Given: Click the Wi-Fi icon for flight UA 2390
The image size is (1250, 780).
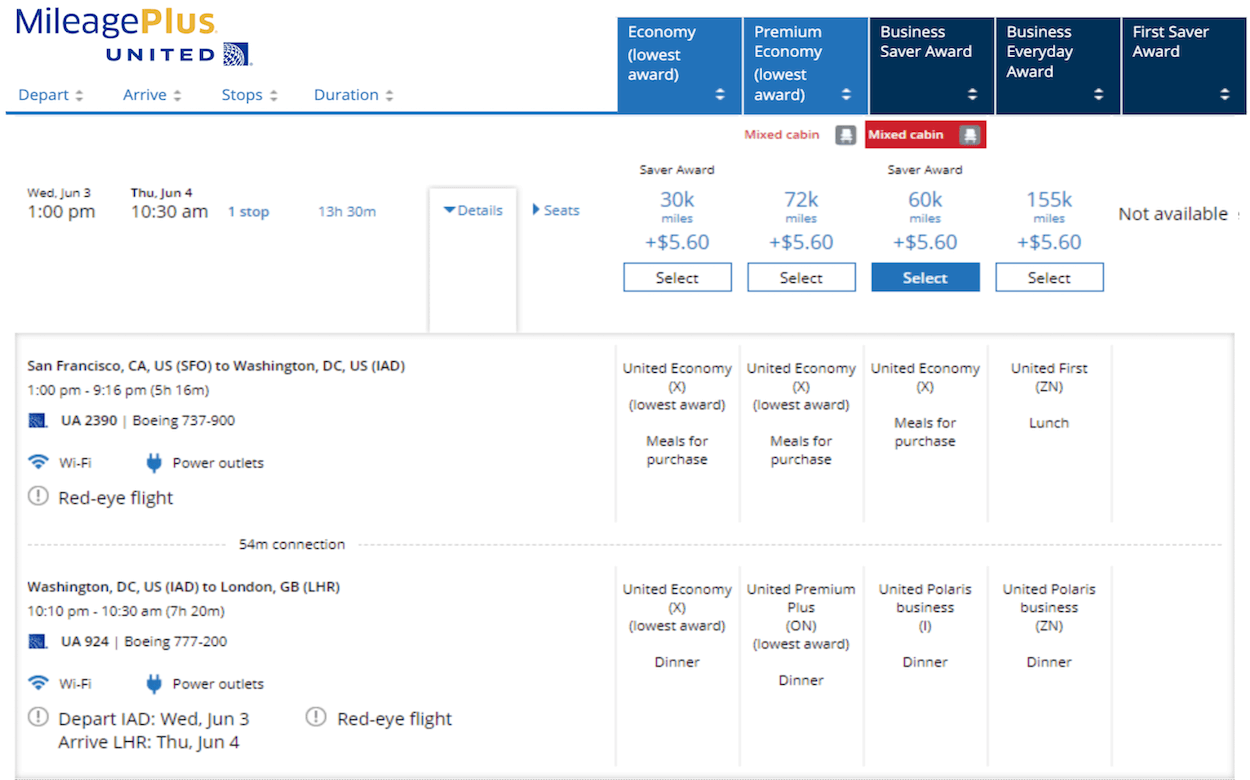Looking at the screenshot, I should (38, 462).
